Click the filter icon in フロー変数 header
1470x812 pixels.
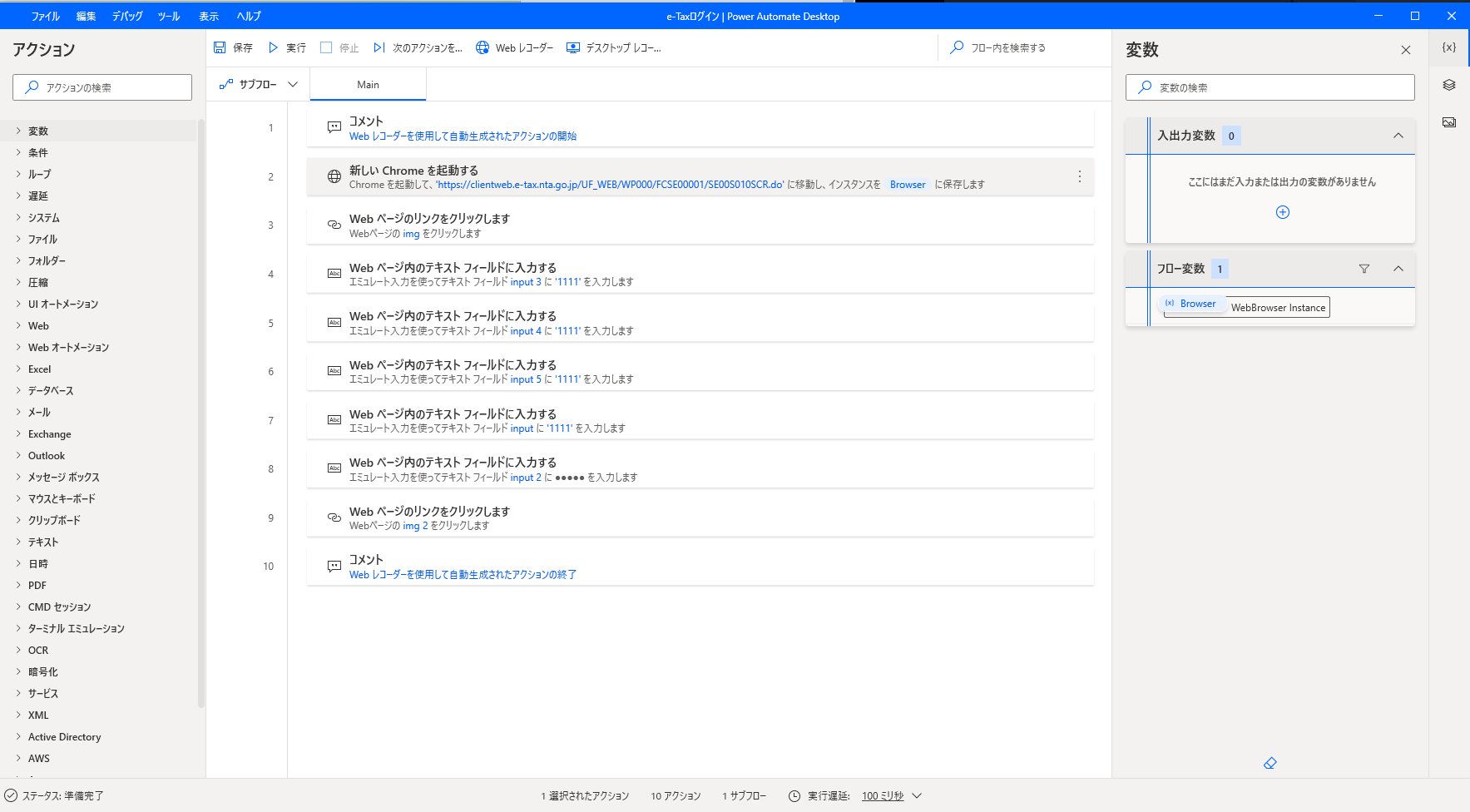pyautogui.click(x=1364, y=269)
